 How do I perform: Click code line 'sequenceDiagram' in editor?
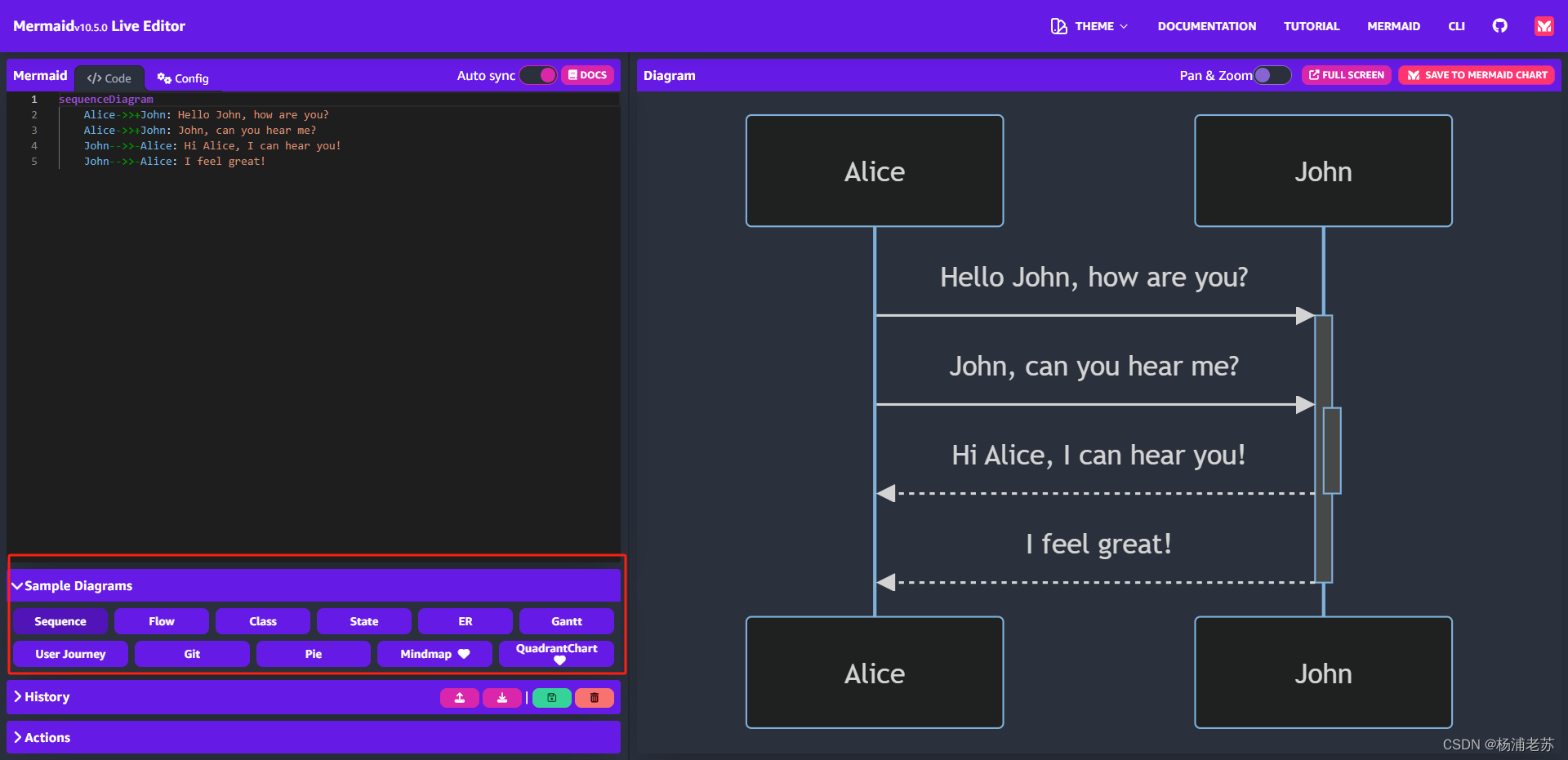coord(106,100)
